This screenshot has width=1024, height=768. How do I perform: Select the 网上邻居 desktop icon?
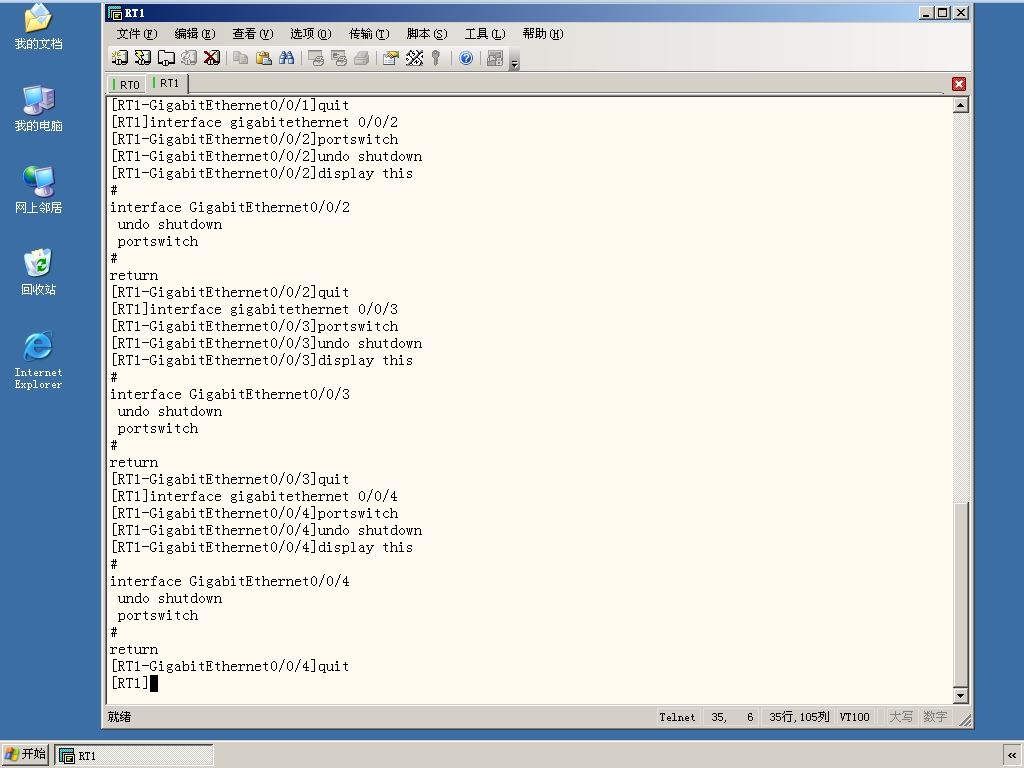pos(39,190)
